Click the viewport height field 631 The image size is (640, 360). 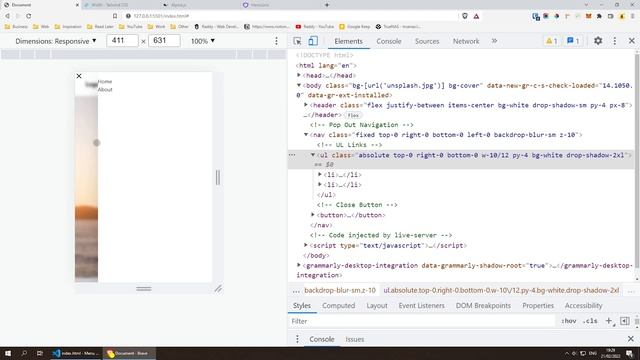164,41
